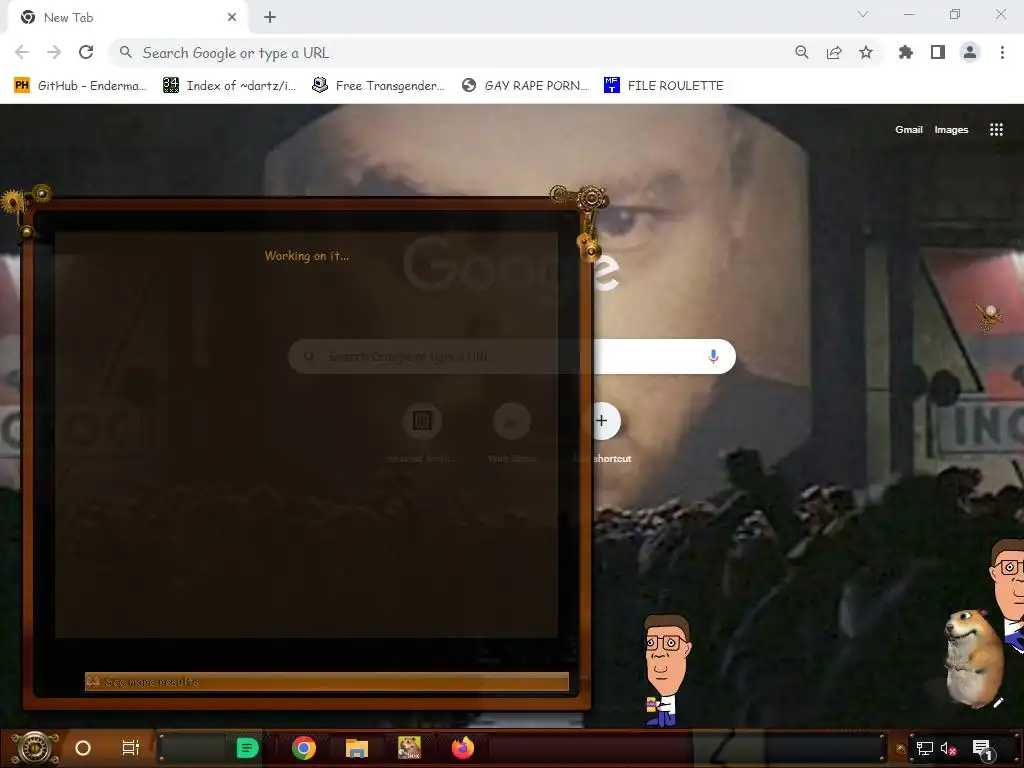Open the FILE ROULETTE bookmark
Image resolution: width=1024 pixels, height=768 pixels.
click(x=664, y=86)
